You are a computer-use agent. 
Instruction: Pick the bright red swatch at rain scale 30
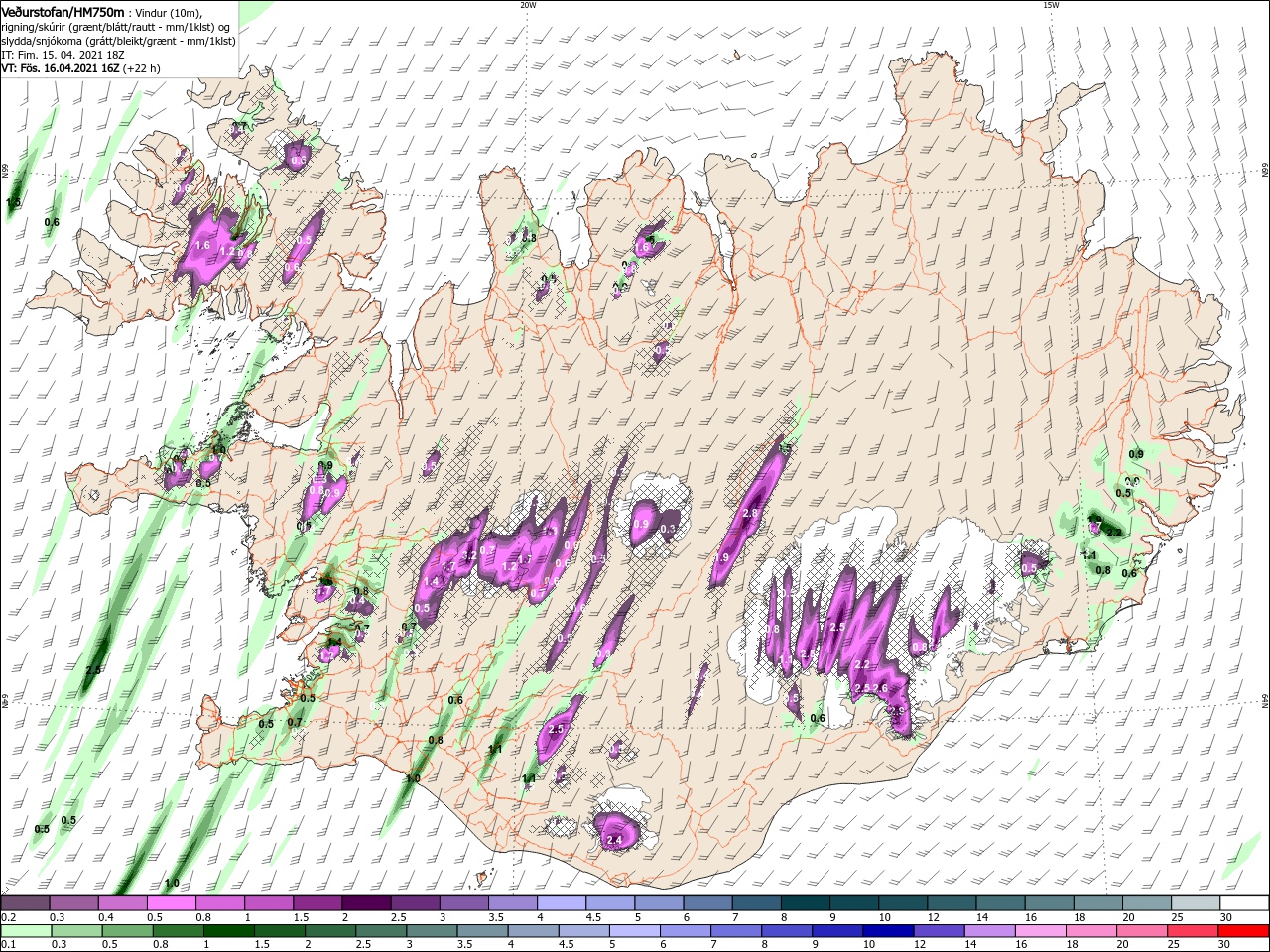coord(1243,931)
